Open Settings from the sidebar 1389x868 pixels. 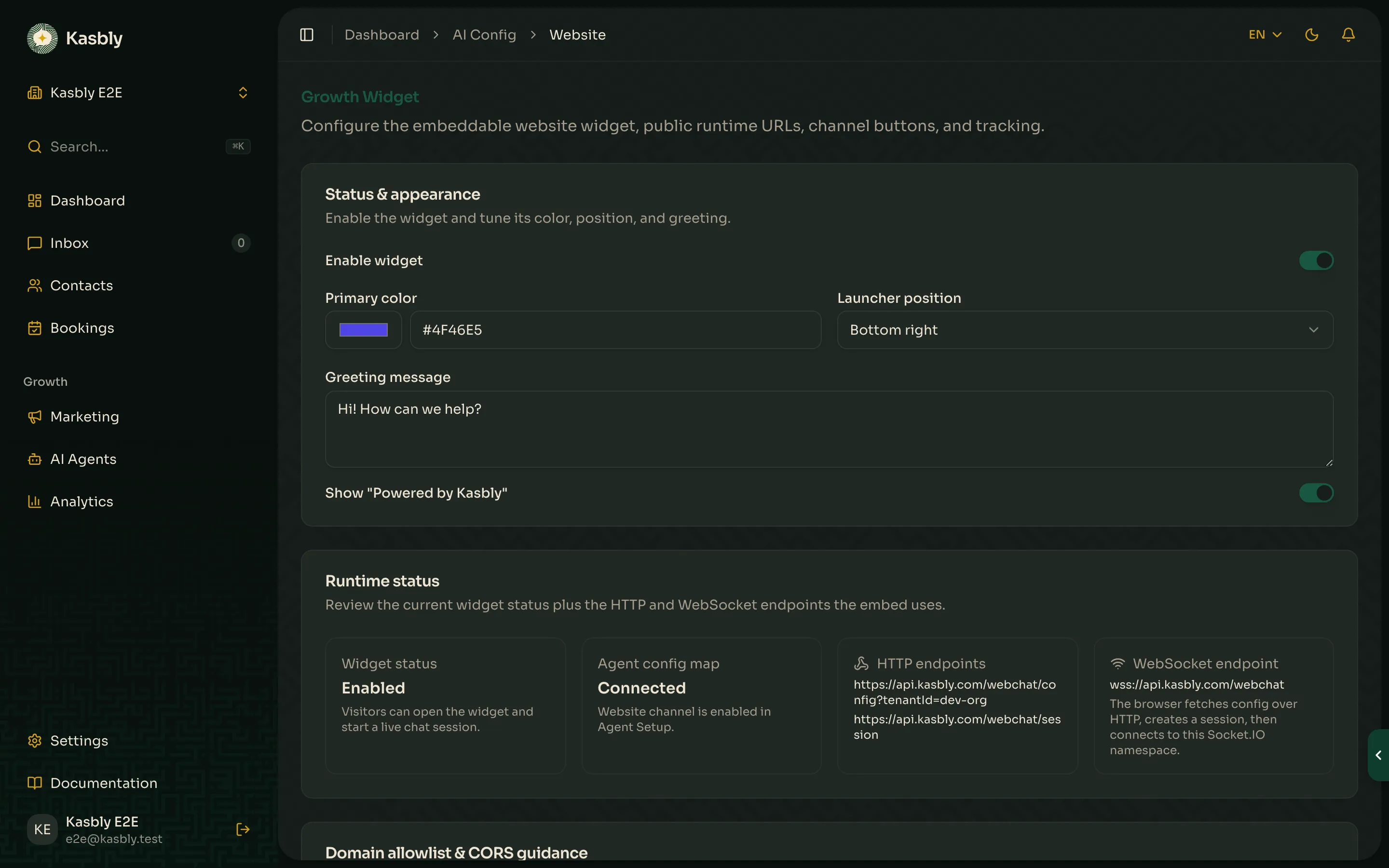(x=138, y=741)
